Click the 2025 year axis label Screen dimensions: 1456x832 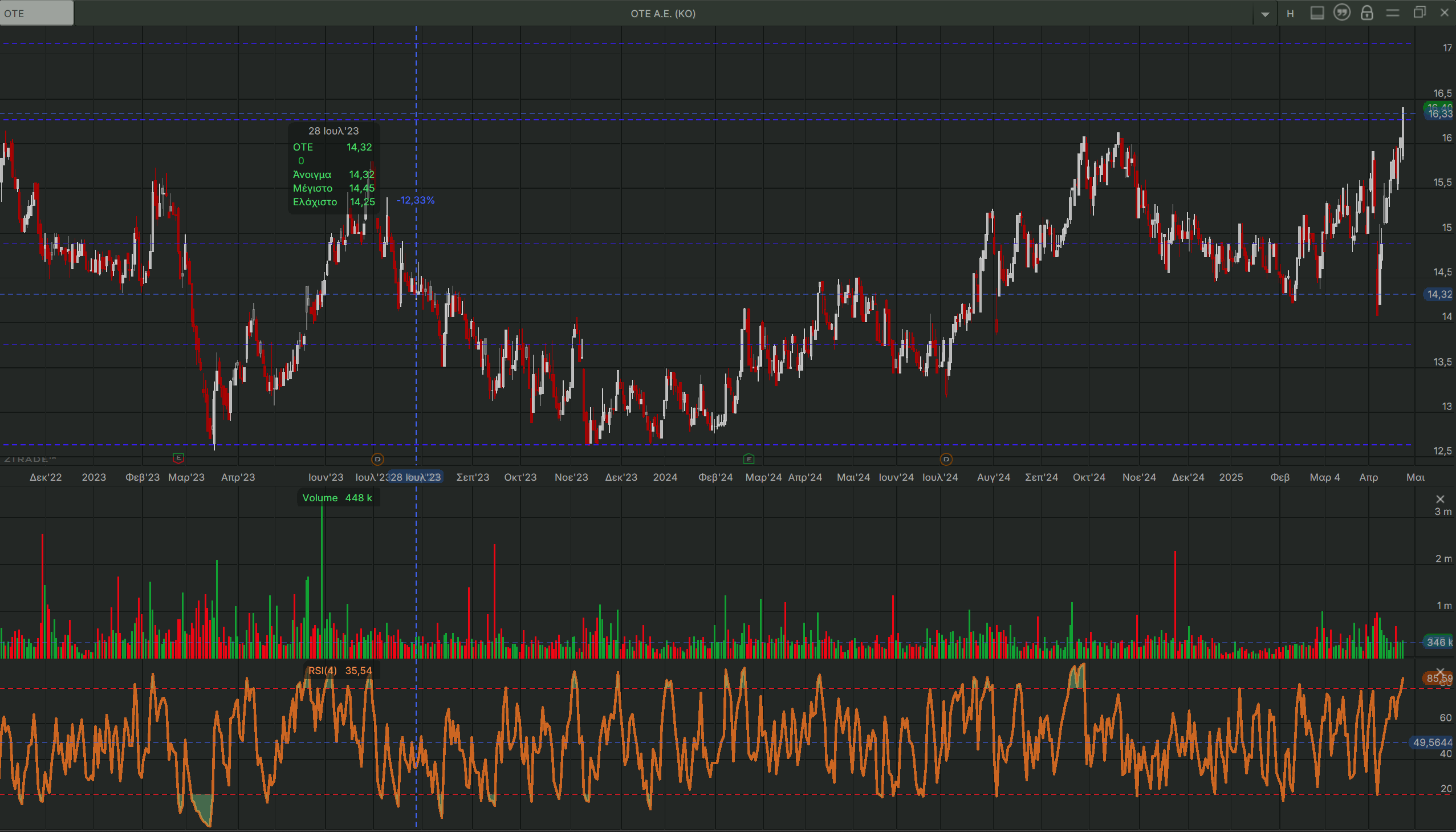[1231, 477]
